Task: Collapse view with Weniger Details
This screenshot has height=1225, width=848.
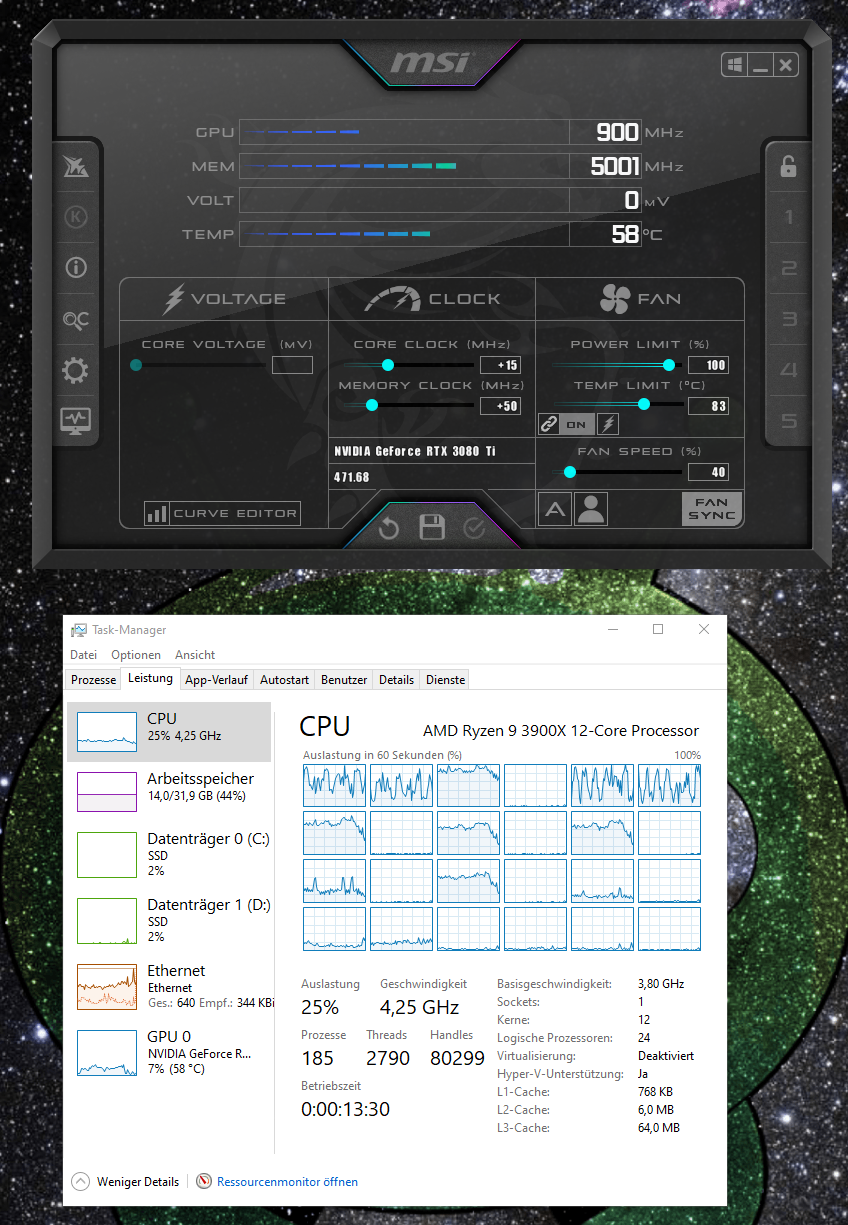Action: click(x=126, y=1182)
